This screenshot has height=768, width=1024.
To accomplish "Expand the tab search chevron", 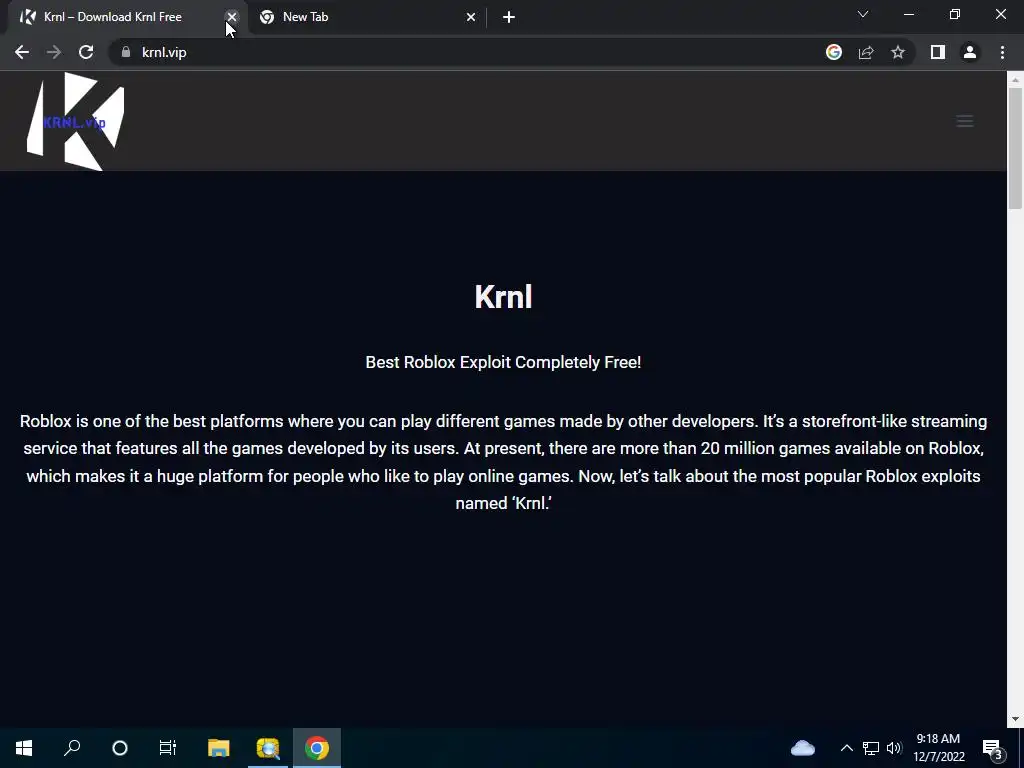I will point(863,14).
